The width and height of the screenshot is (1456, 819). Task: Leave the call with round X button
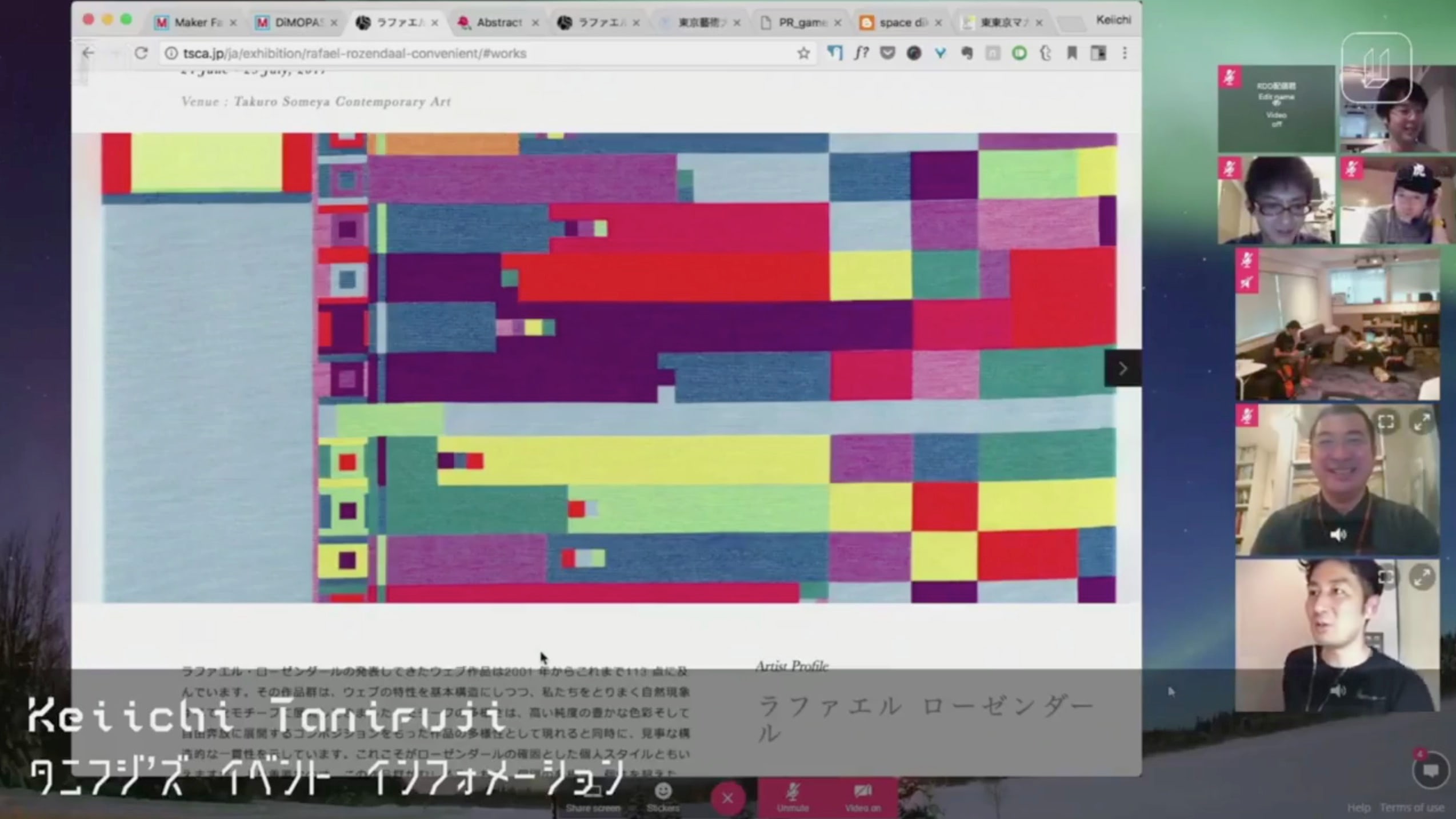[727, 798]
